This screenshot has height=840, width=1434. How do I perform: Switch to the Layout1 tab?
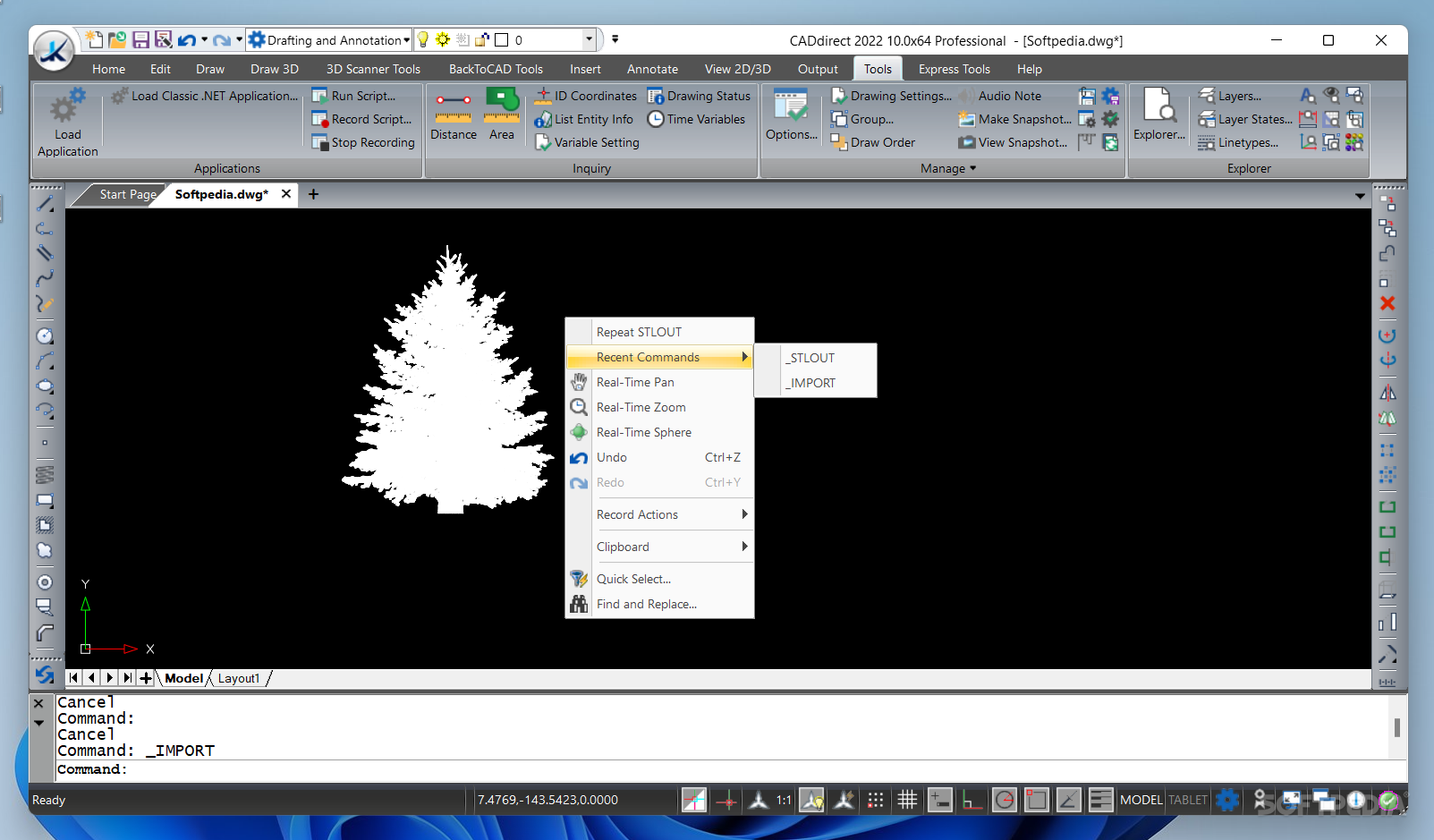(x=239, y=678)
